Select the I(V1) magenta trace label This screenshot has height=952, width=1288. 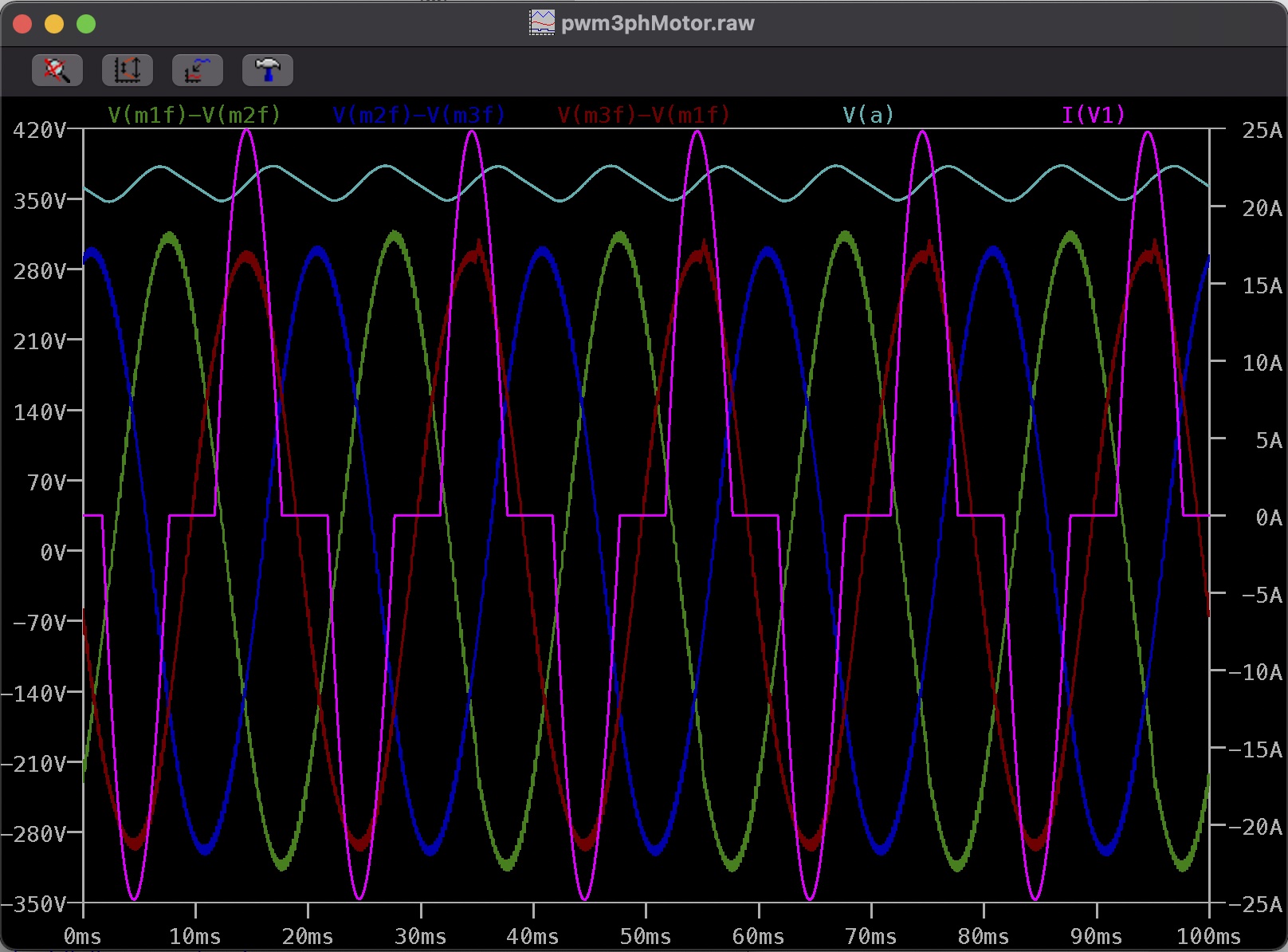[1093, 116]
